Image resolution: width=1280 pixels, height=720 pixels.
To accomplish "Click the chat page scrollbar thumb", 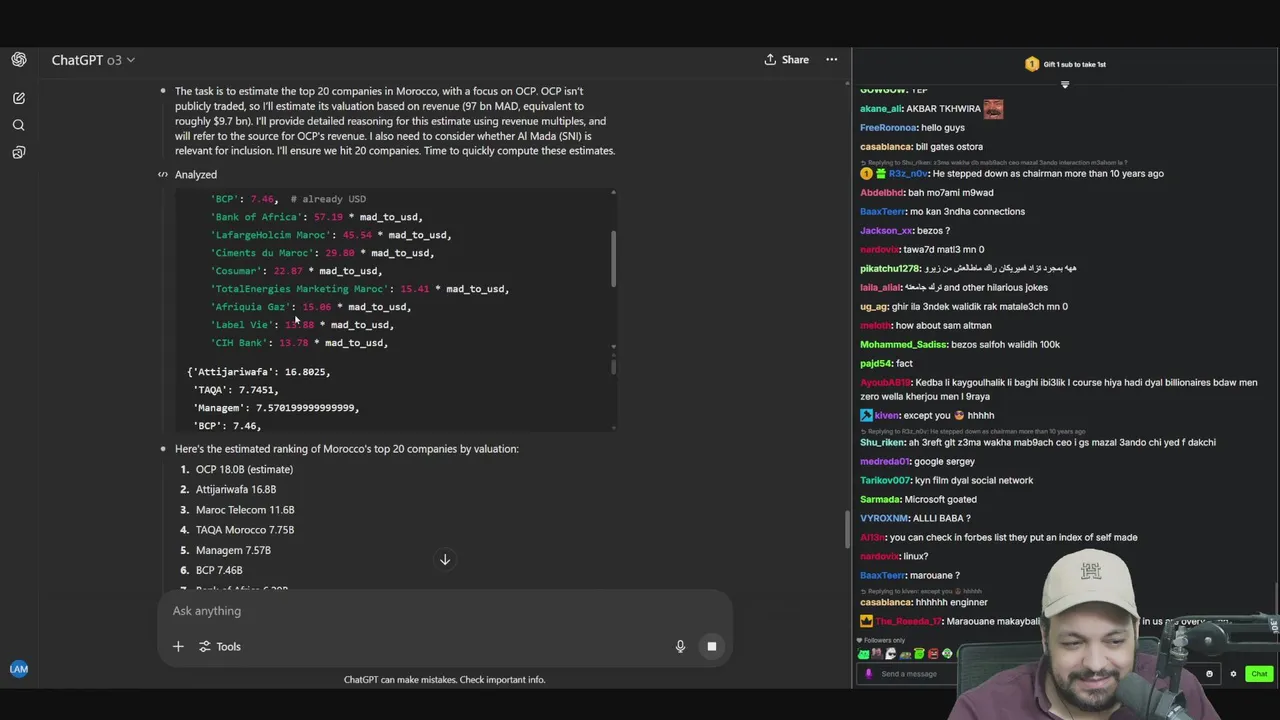I will (x=847, y=530).
